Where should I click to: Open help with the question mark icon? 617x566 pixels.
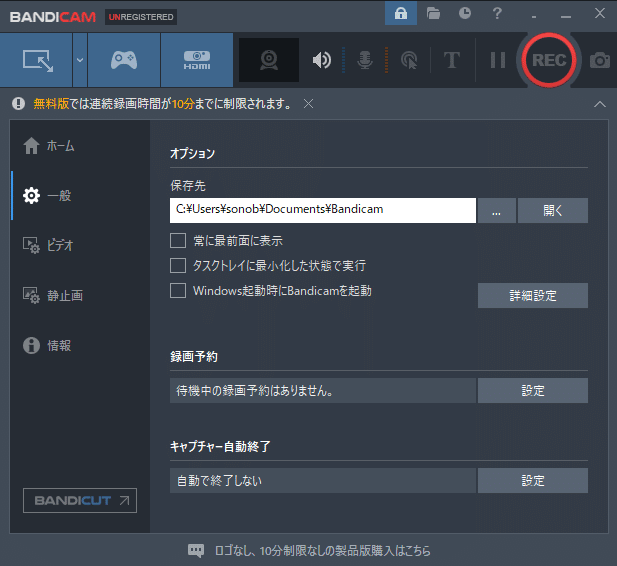[x=497, y=13]
